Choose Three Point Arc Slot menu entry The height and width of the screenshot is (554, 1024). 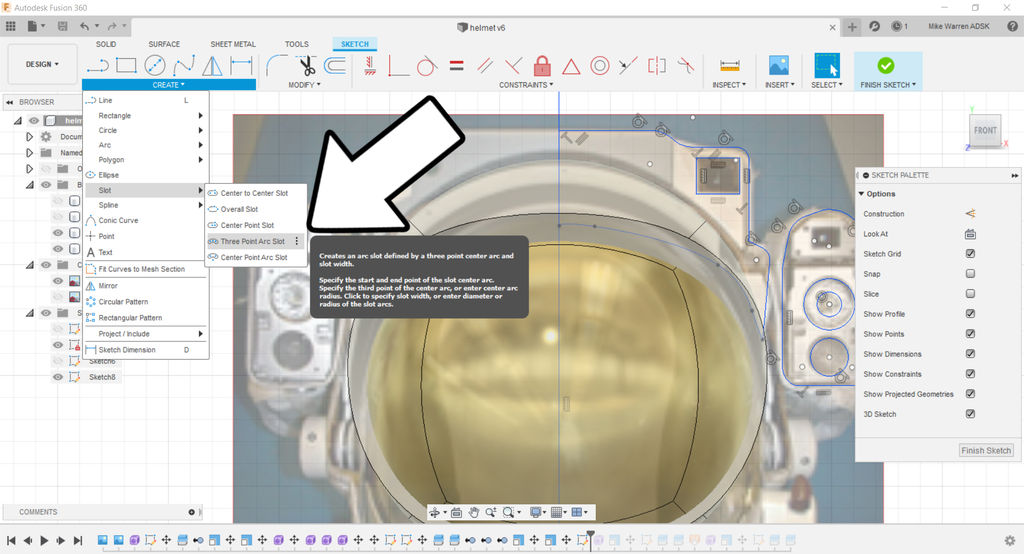[x=255, y=241]
